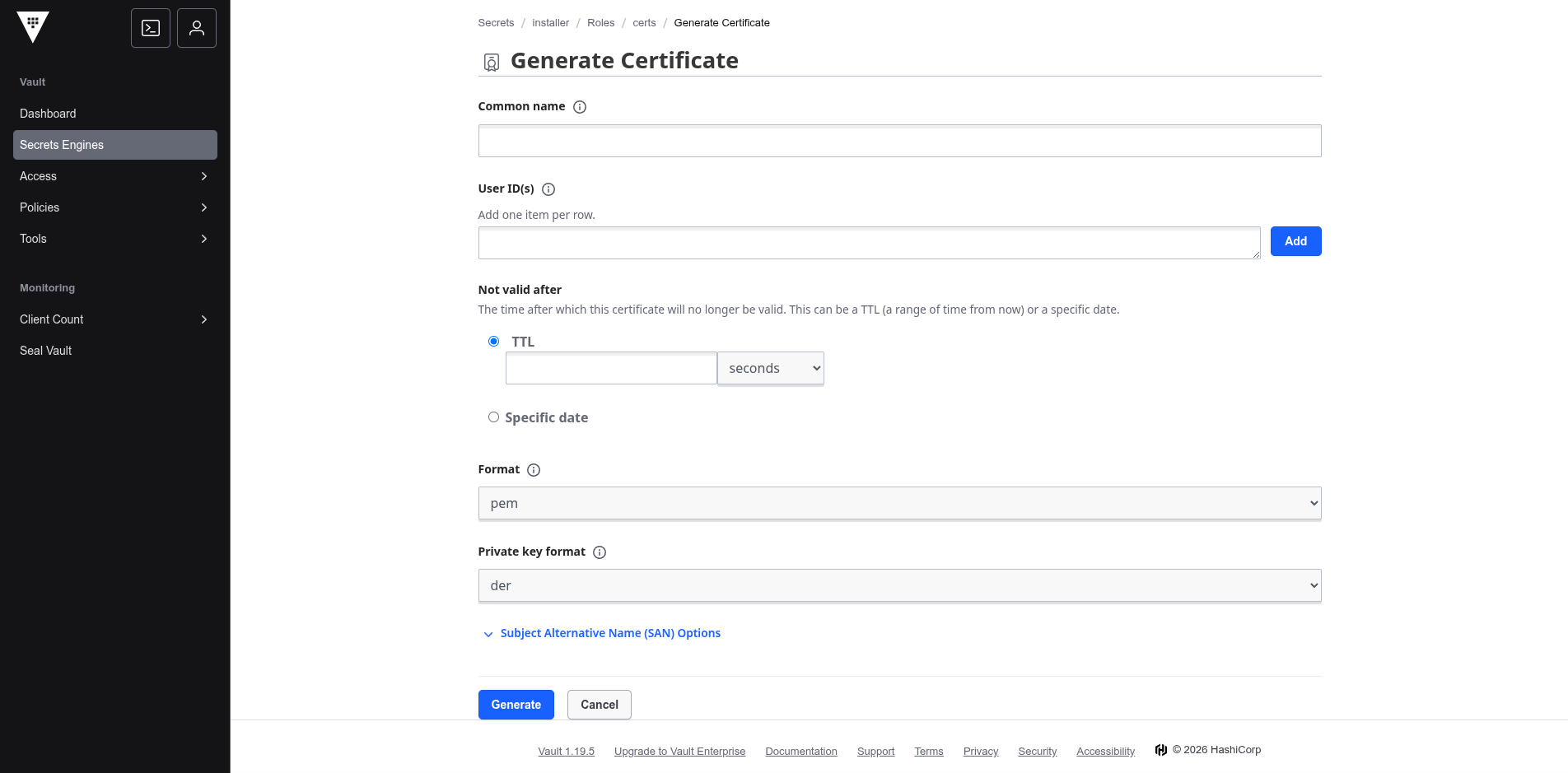Select the TTL radio button
This screenshot has width=1568, height=773.
pos(494,342)
